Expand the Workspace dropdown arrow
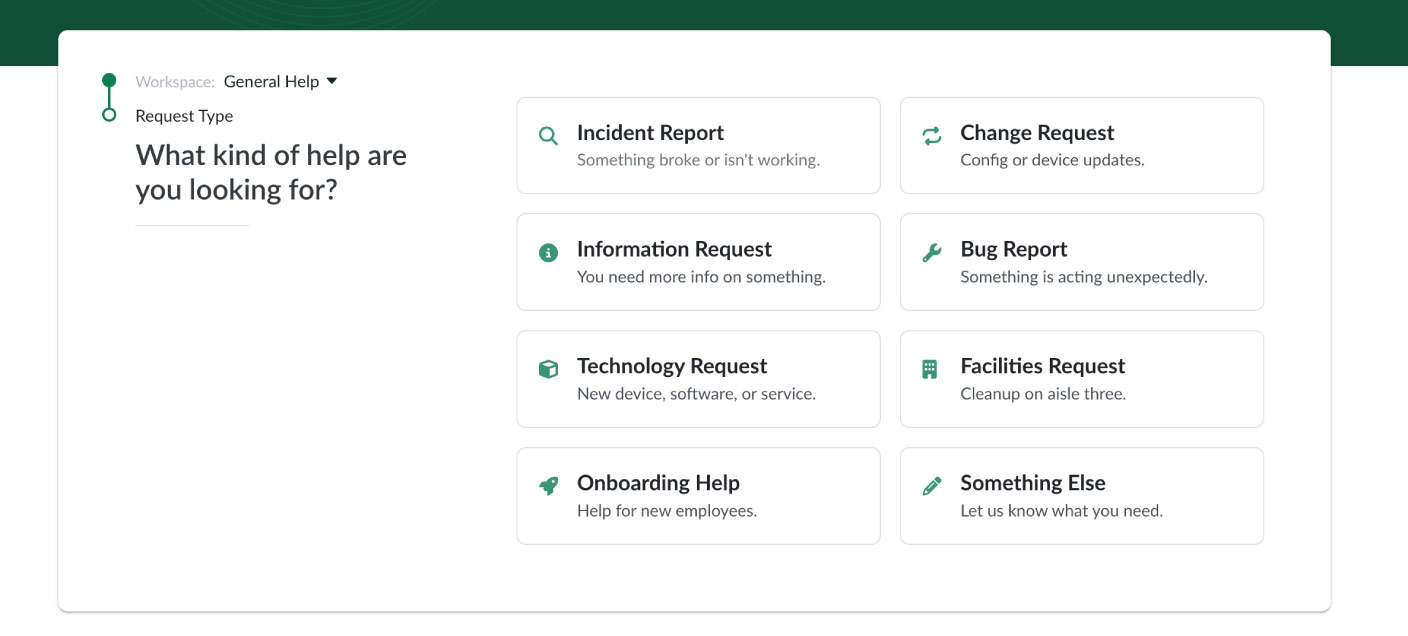This screenshot has width=1408, height=636. coord(332,81)
